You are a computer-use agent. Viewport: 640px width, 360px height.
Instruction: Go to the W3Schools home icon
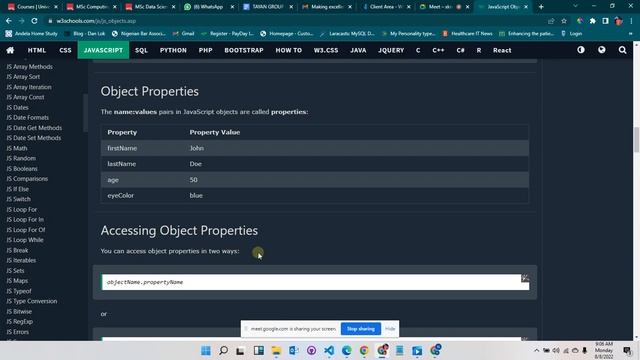coord(10,50)
